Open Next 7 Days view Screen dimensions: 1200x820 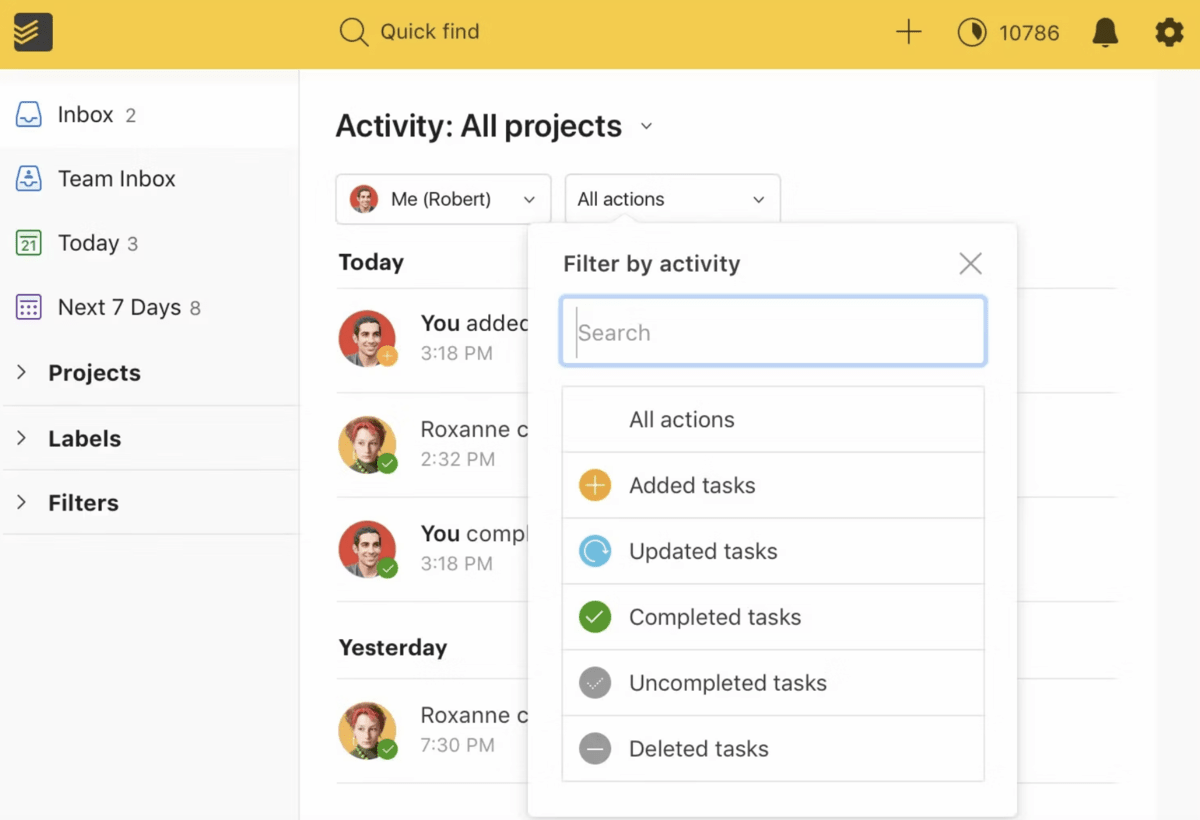pos(150,307)
